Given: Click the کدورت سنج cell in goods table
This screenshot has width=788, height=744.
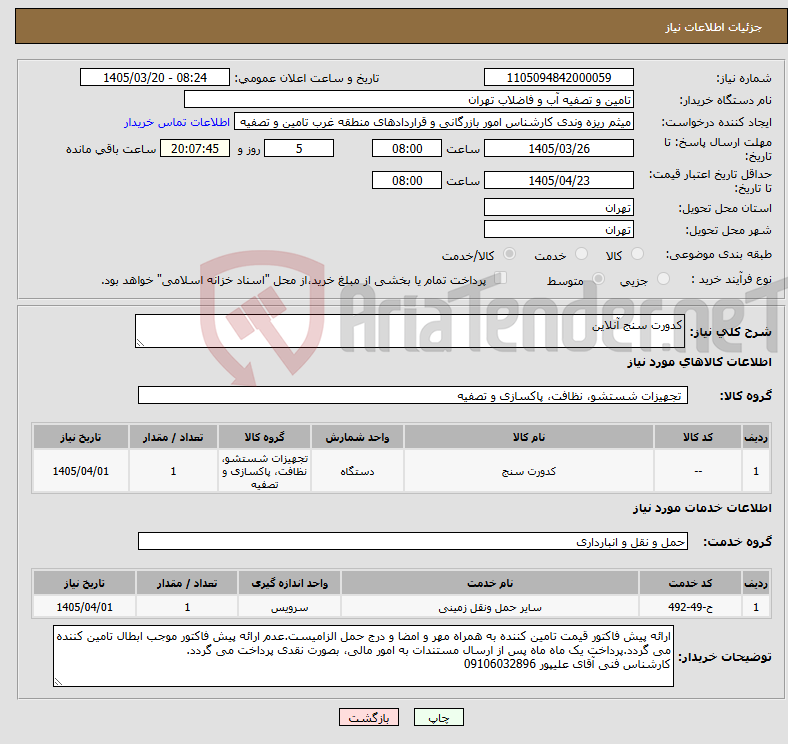Looking at the screenshot, I should (x=529, y=471).
